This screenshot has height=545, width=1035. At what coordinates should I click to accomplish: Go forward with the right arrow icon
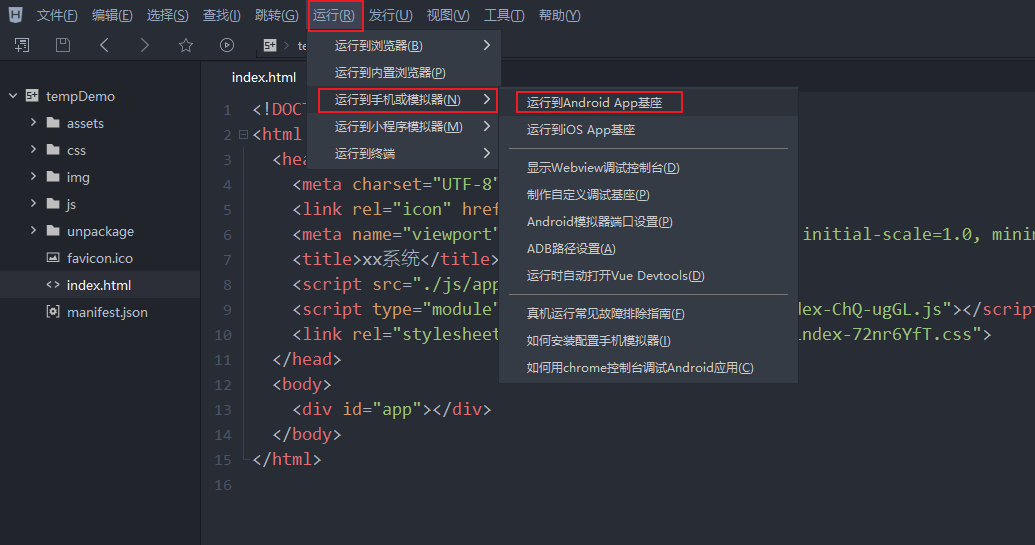[145, 45]
